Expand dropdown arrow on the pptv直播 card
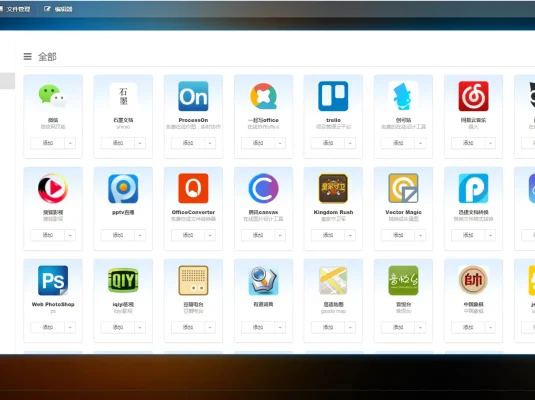 tap(140, 235)
